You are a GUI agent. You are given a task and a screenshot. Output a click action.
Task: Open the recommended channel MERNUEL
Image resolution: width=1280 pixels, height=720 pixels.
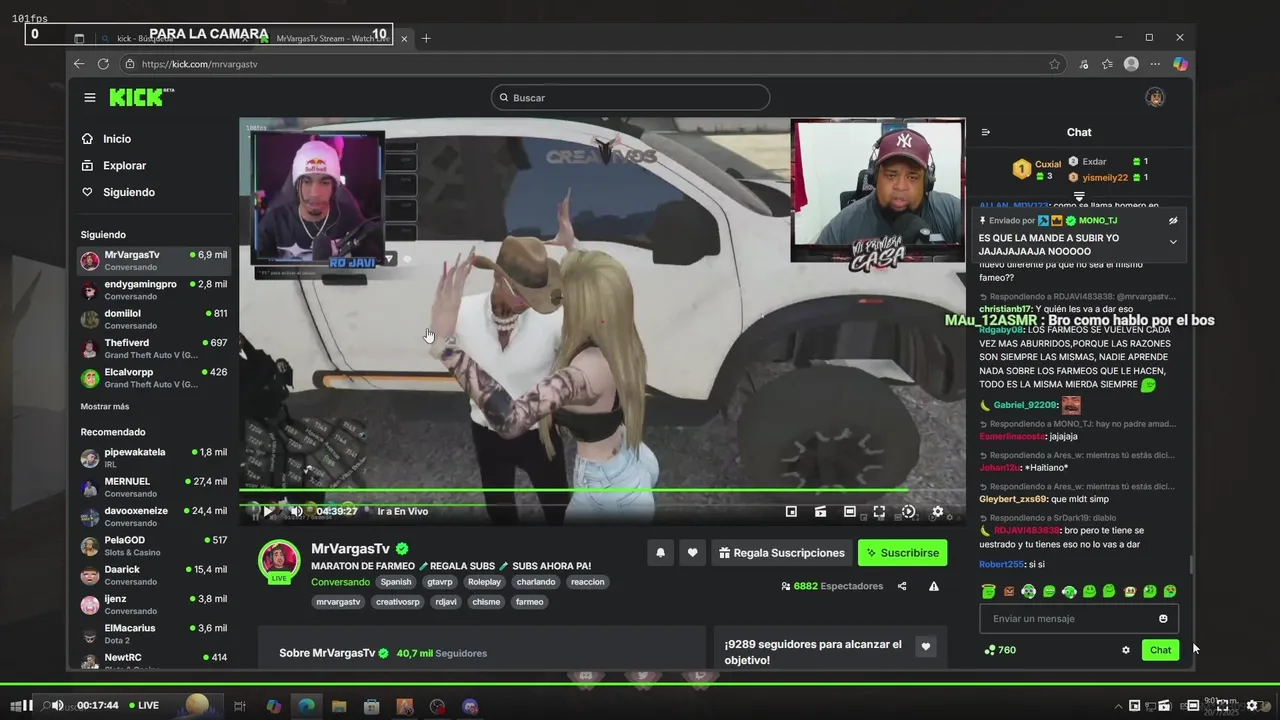click(x=154, y=486)
